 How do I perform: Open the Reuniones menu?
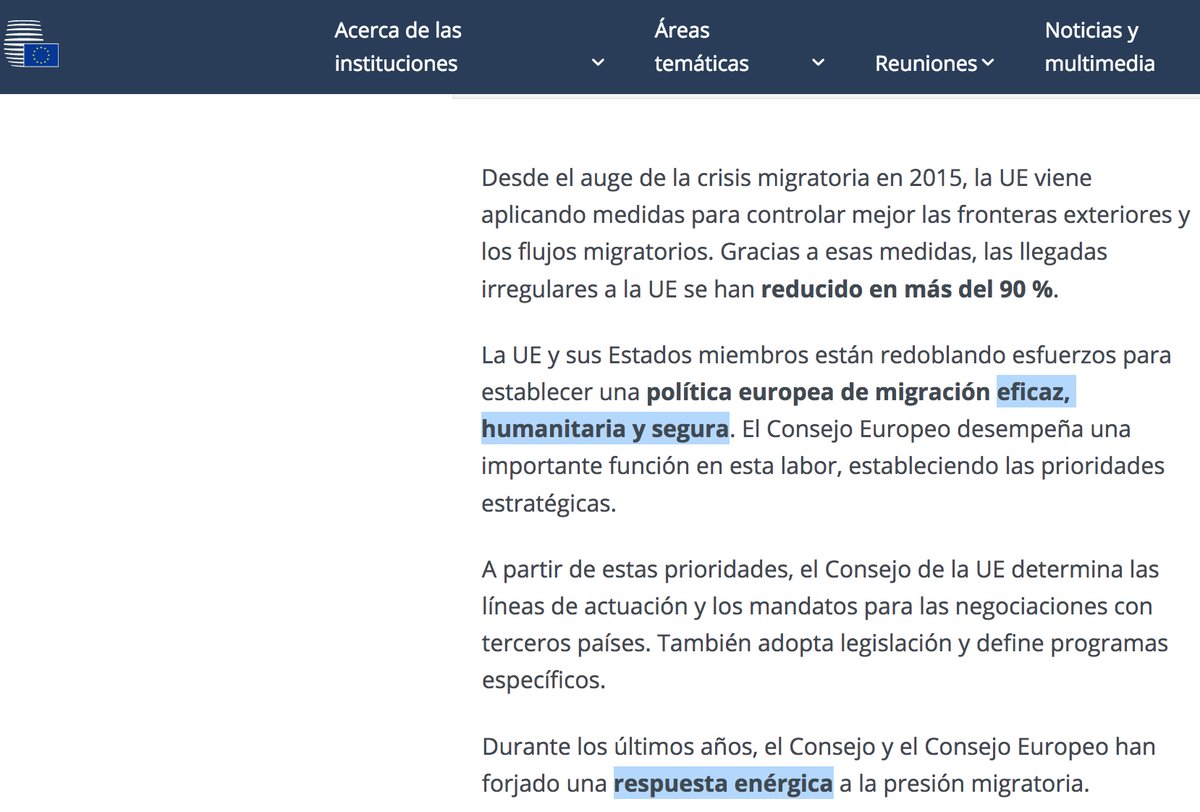tap(925, 63)
